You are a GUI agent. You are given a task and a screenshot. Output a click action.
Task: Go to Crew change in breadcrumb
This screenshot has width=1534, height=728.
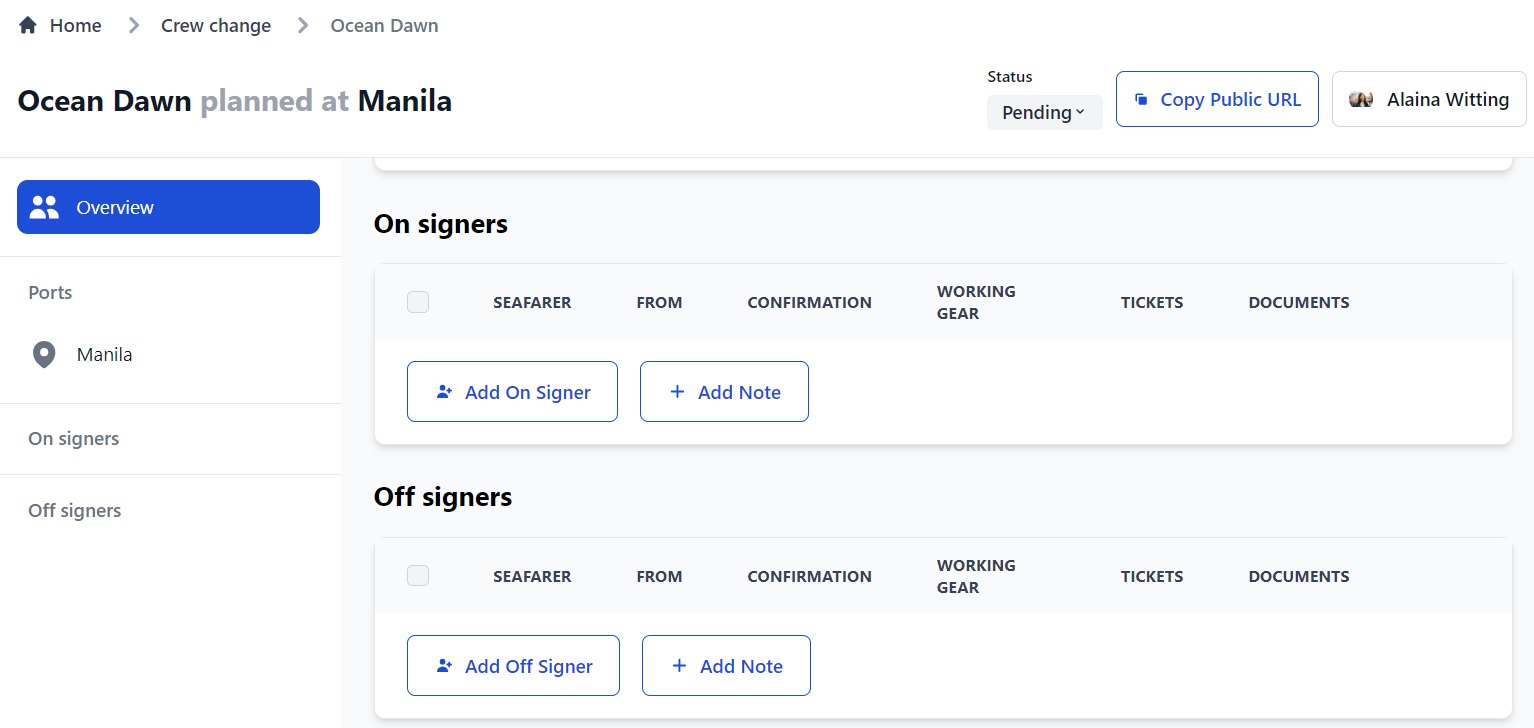(x=216, y=25)
